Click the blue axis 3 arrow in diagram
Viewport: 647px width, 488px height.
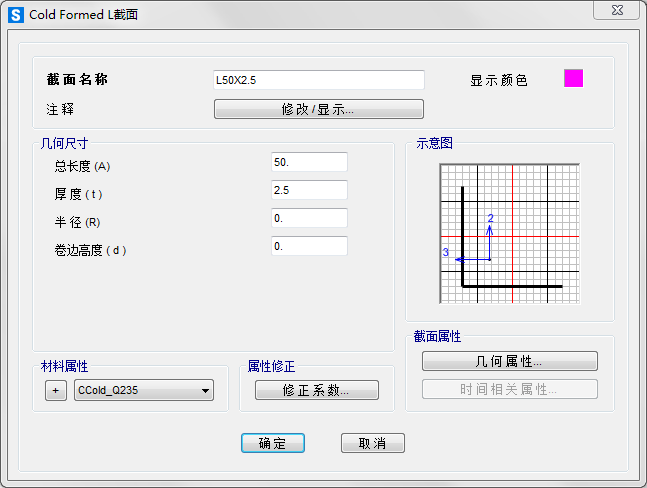tap(461, 259)
